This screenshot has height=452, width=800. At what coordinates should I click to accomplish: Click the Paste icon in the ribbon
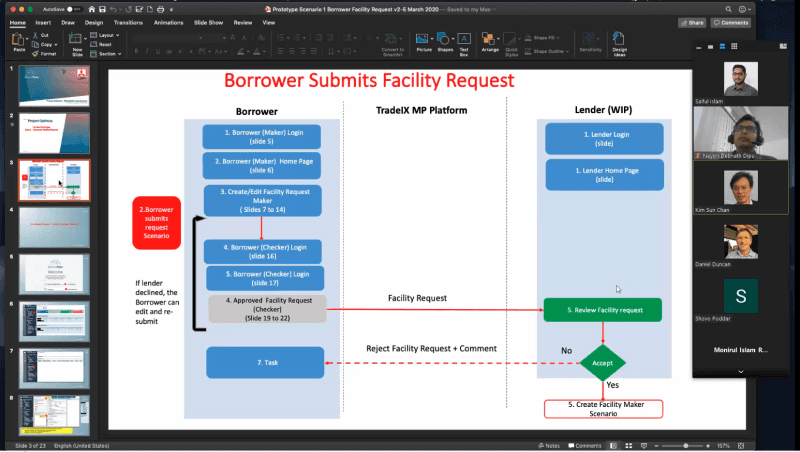[x=19, y=39]
